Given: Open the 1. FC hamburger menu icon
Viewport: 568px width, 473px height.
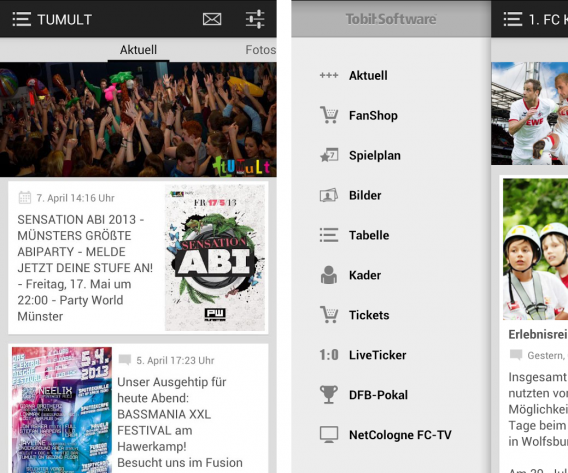Looking at the screenshot, I should (x=513, y=19).
